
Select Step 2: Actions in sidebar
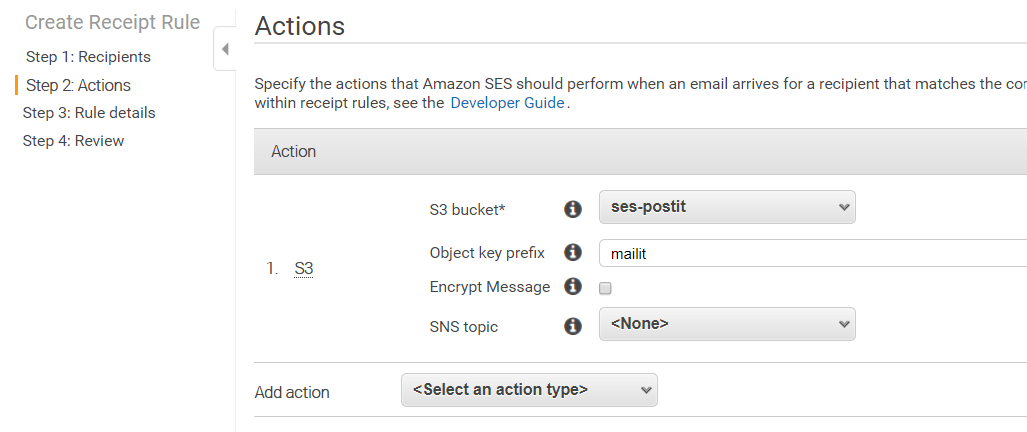point(78,85)
